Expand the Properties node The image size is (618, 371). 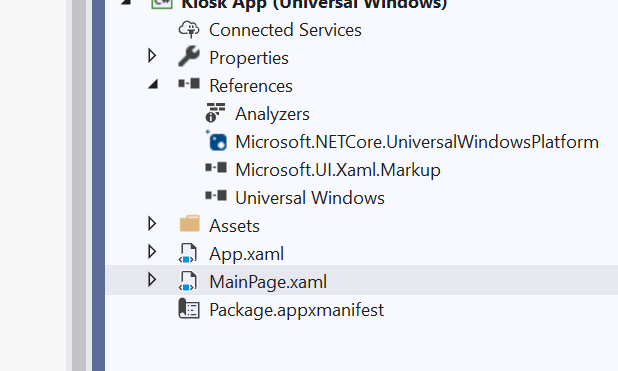point(152,56)
